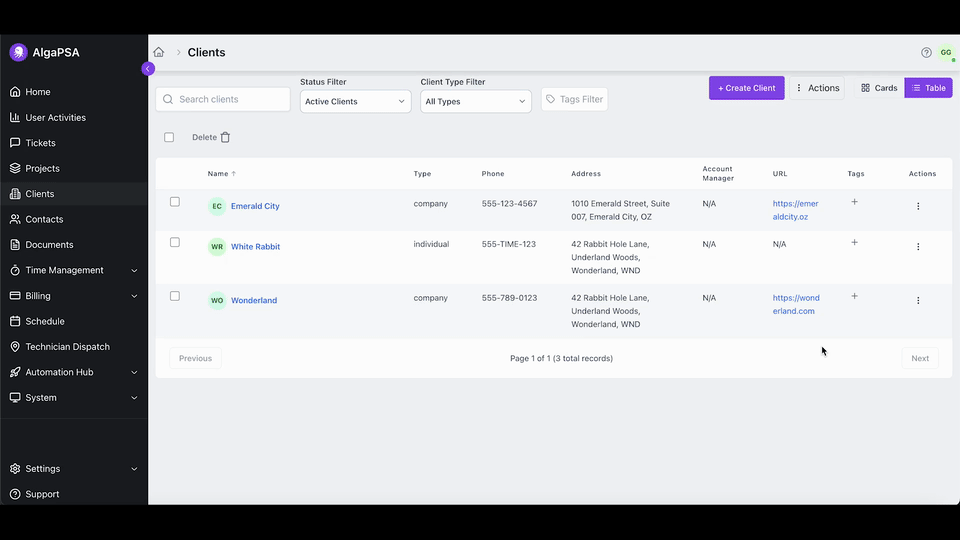Go to the home breadcrumb icon
The height and width of the screenshot is (540, 960).
pos(159,52)
